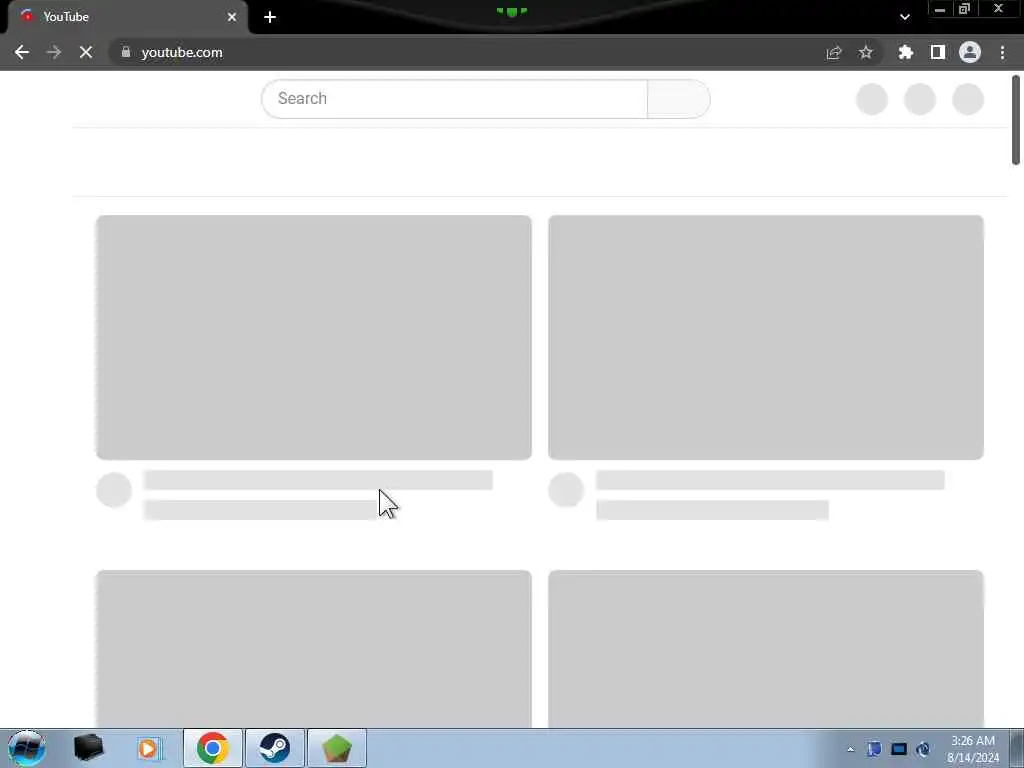
Task: Restore down the Chrome window
Action: [965, 9]
